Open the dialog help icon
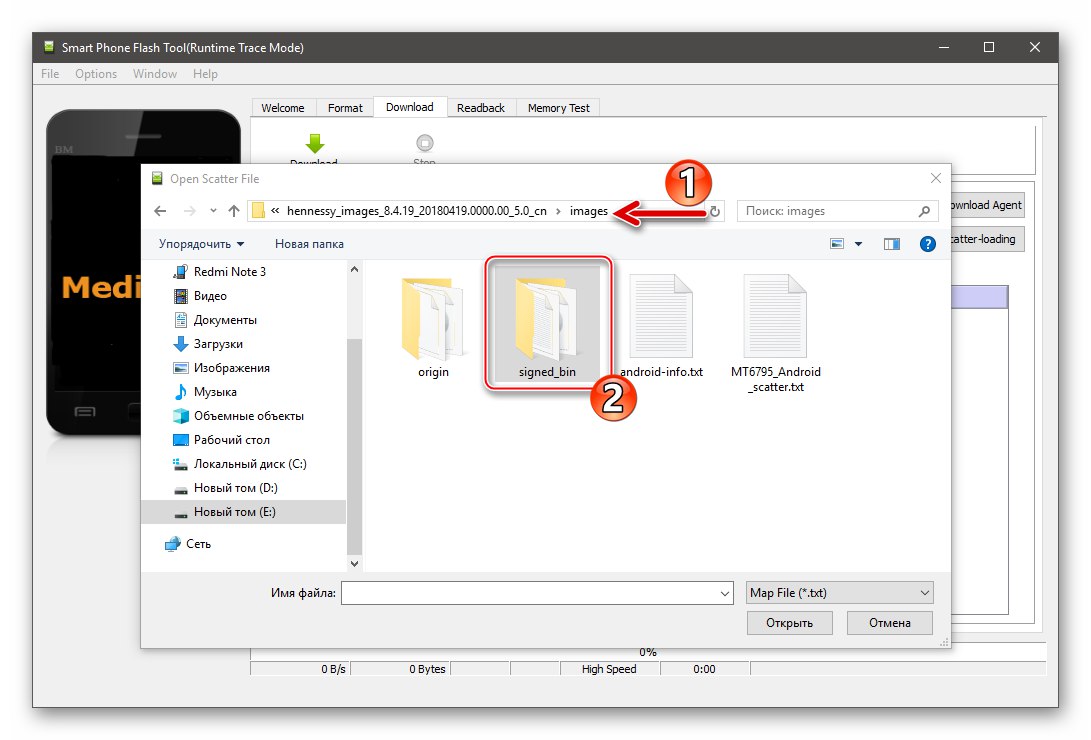Screen dimensions: 1091x740 927,243
